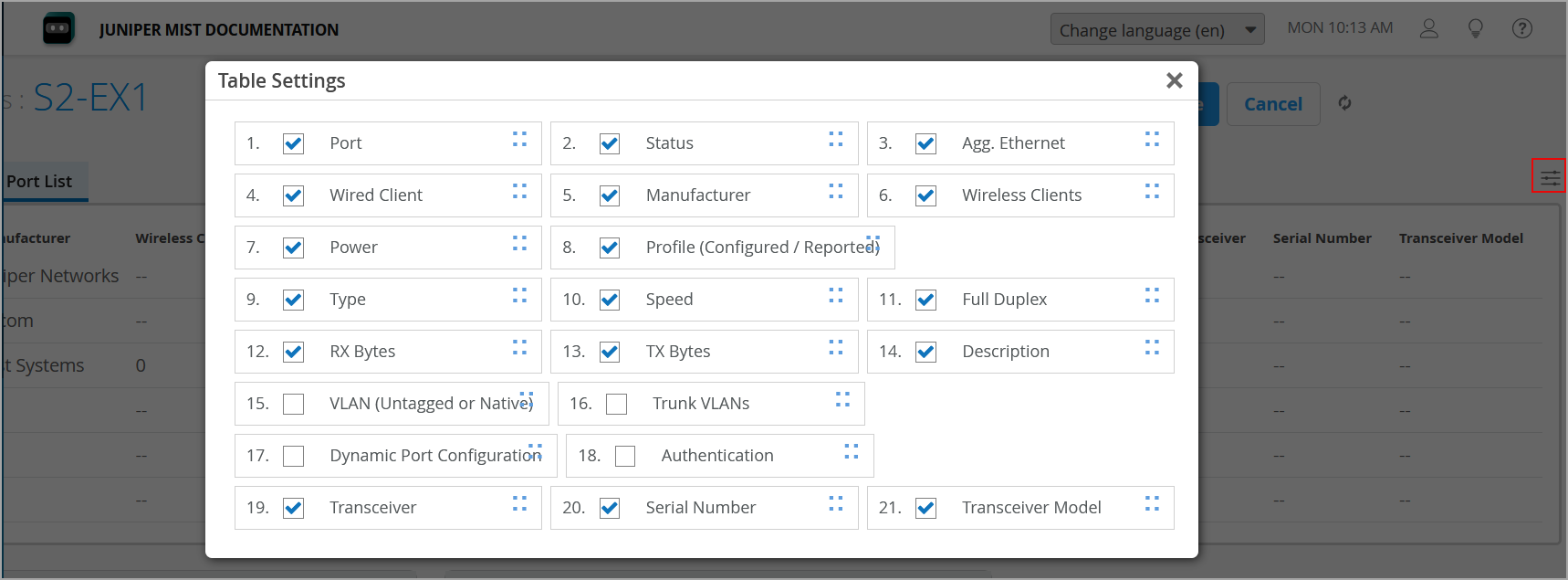The image size is (1568, 580).
Task: Uncheck the Wired Client checkbox
Action: coord(293,195)
